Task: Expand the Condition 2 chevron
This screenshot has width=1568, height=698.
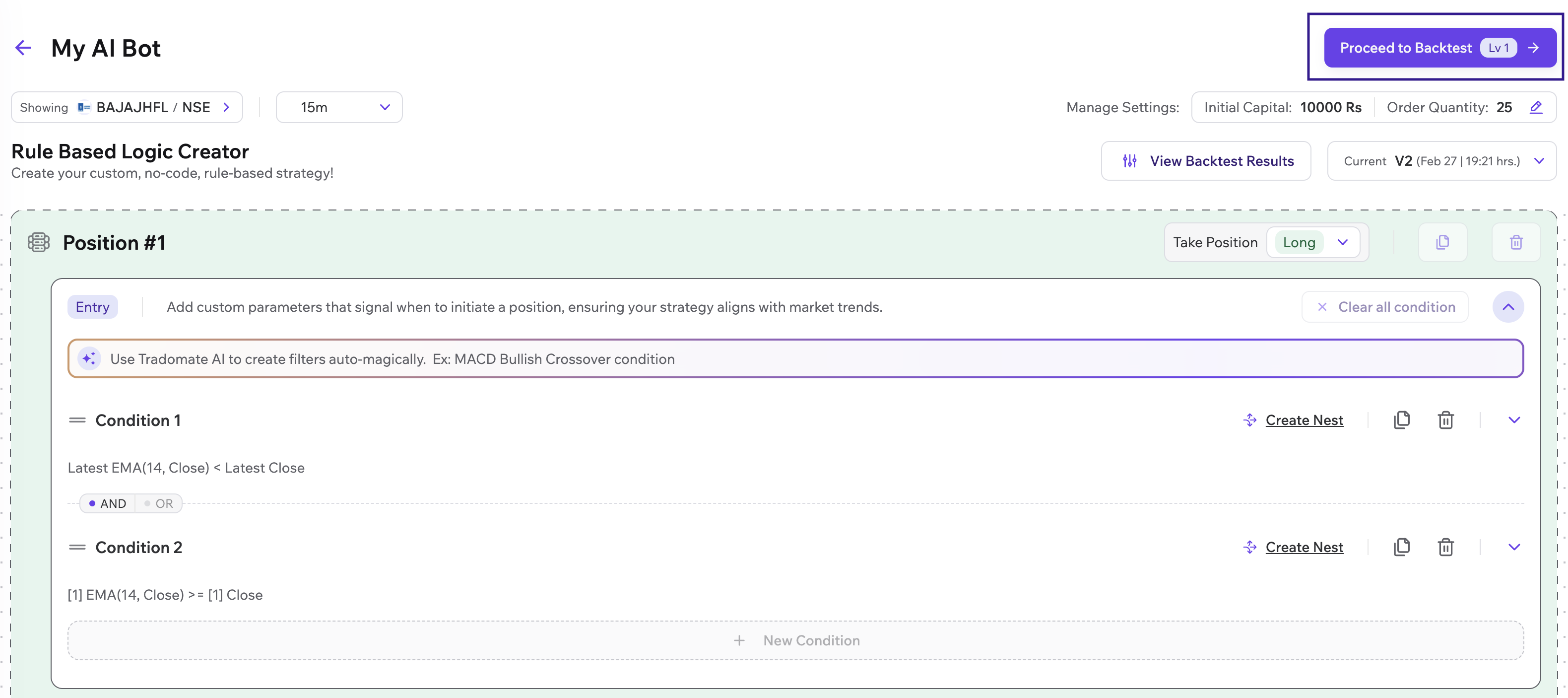Action: click(1514, 547)
